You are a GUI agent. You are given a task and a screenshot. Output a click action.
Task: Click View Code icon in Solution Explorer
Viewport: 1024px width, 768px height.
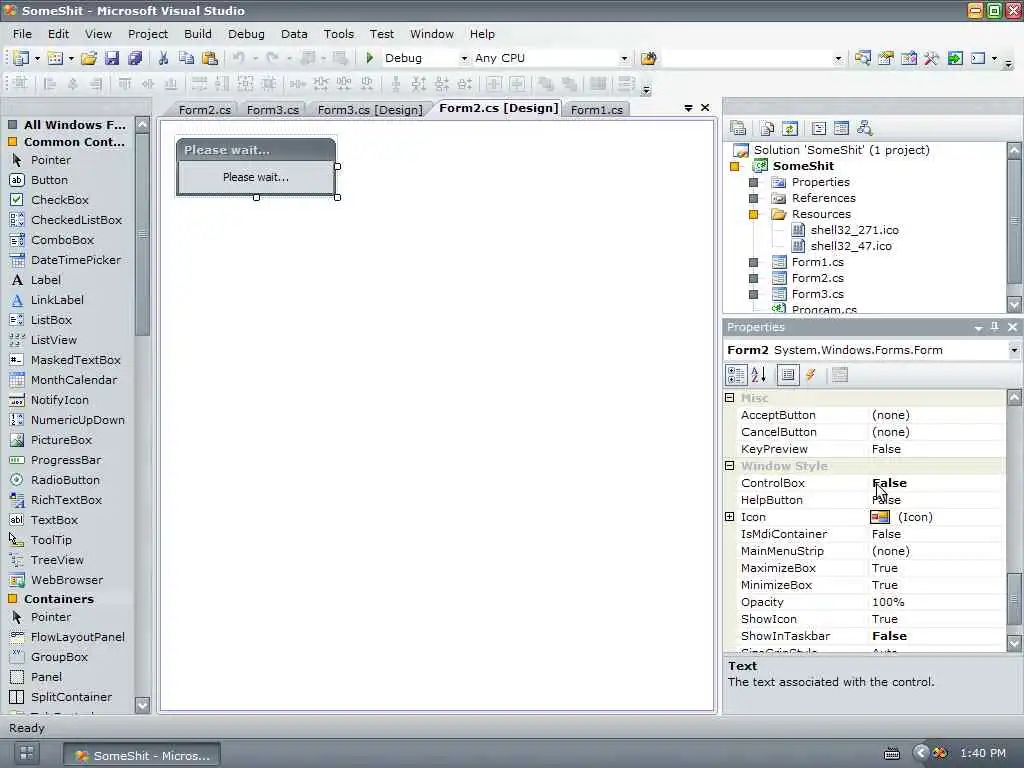click(x=818, y=128)
